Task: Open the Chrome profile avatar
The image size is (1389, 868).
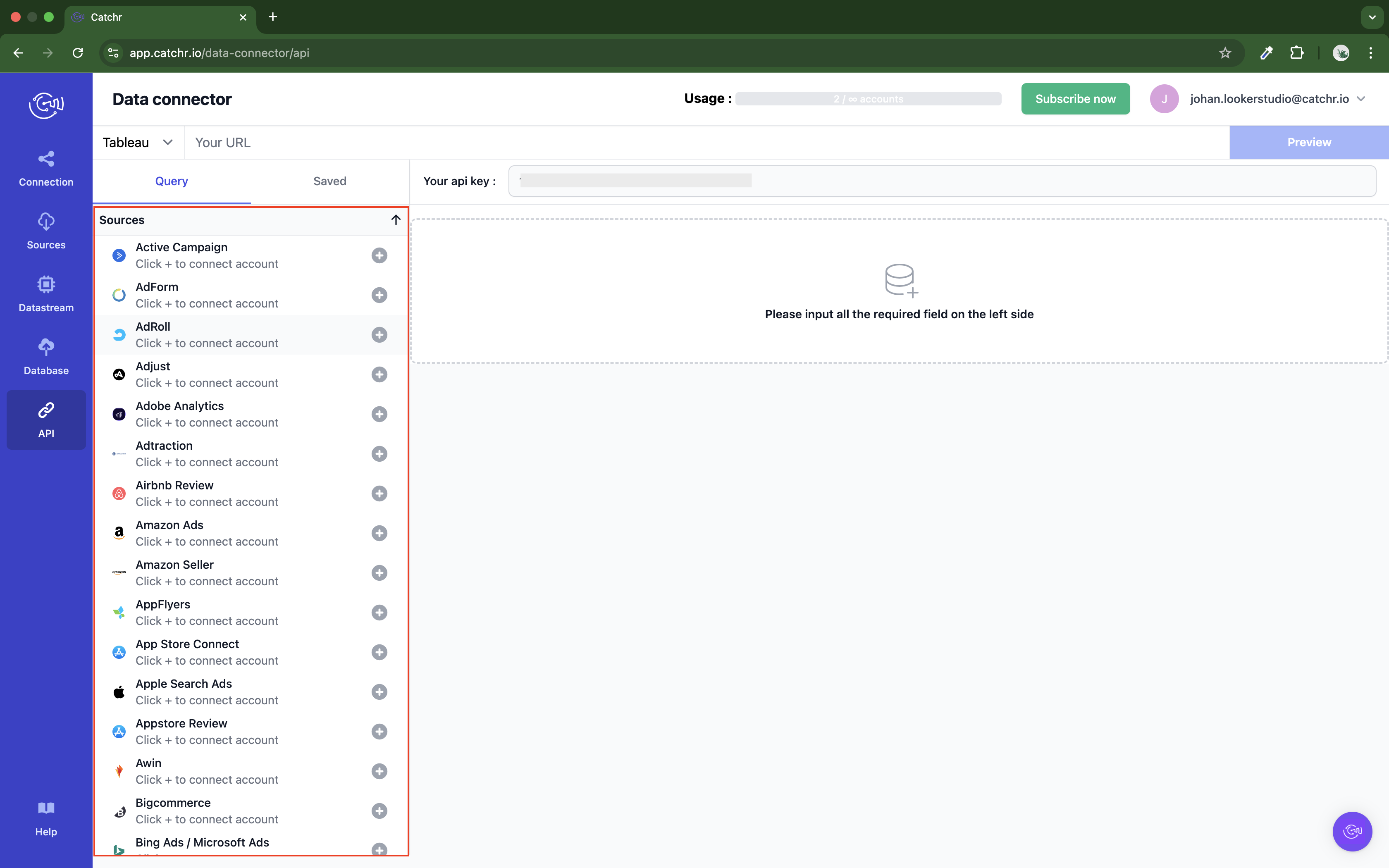Action: pyautogui.click(x=1341, y=53)
